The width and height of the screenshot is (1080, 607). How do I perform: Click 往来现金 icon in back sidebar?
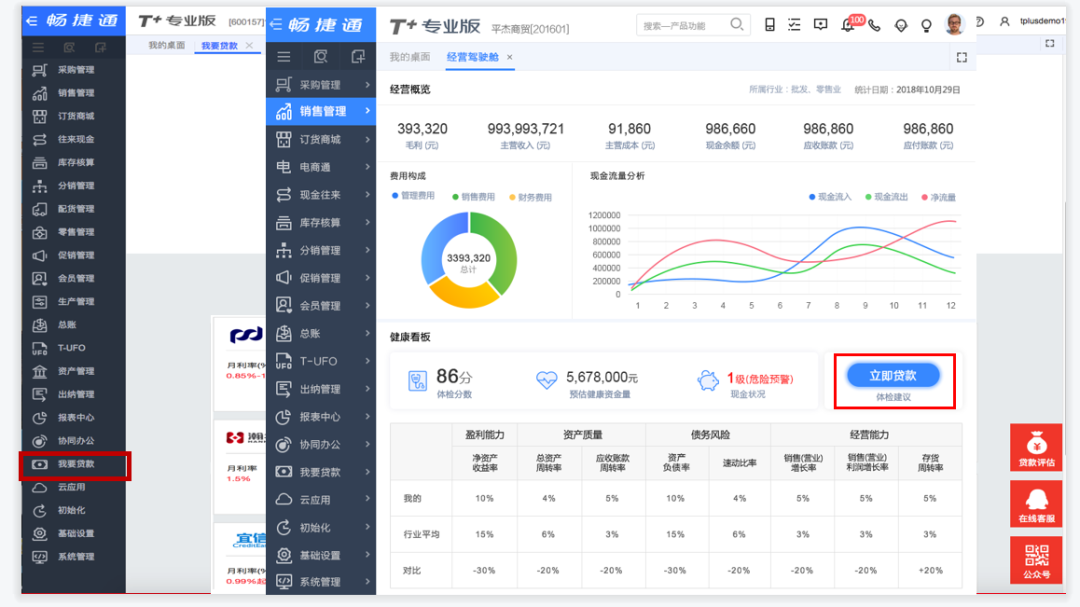[40, 139]
